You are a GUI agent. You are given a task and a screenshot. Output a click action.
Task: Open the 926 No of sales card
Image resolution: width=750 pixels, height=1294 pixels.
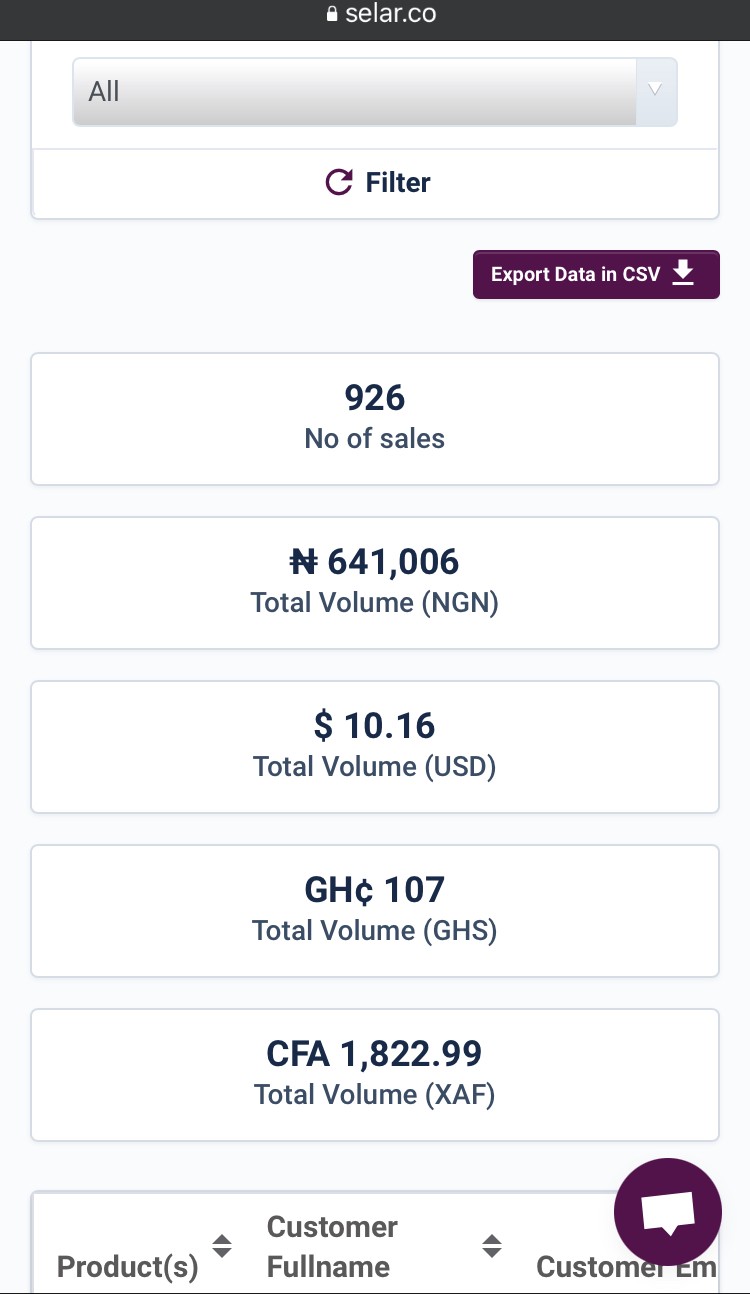point(375,418)
